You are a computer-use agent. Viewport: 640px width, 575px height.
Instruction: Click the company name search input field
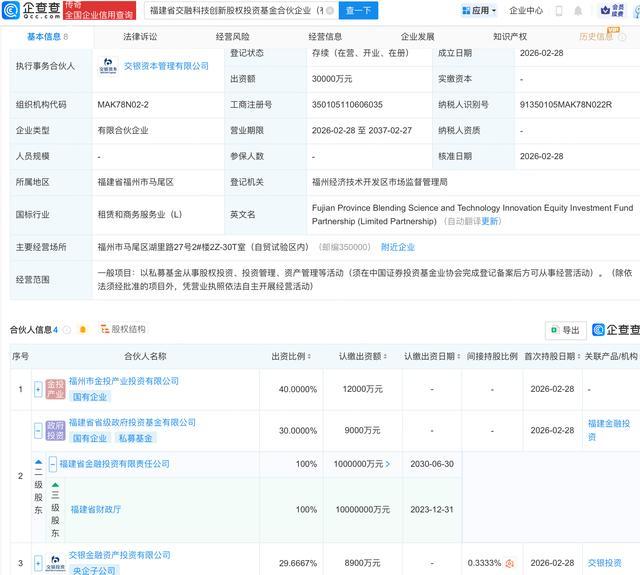pos(242,11)
